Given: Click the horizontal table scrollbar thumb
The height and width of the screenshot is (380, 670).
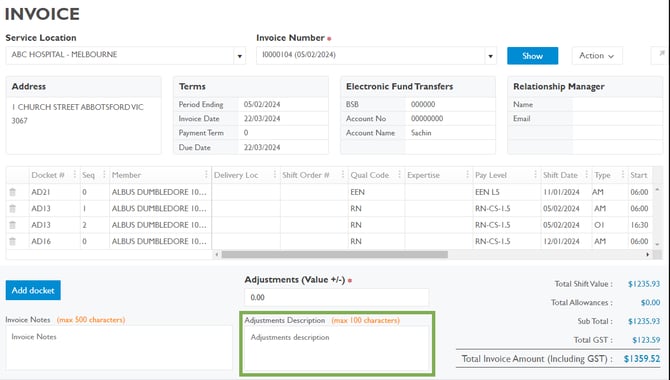Looking at the screenshot, I should [335, 254].
